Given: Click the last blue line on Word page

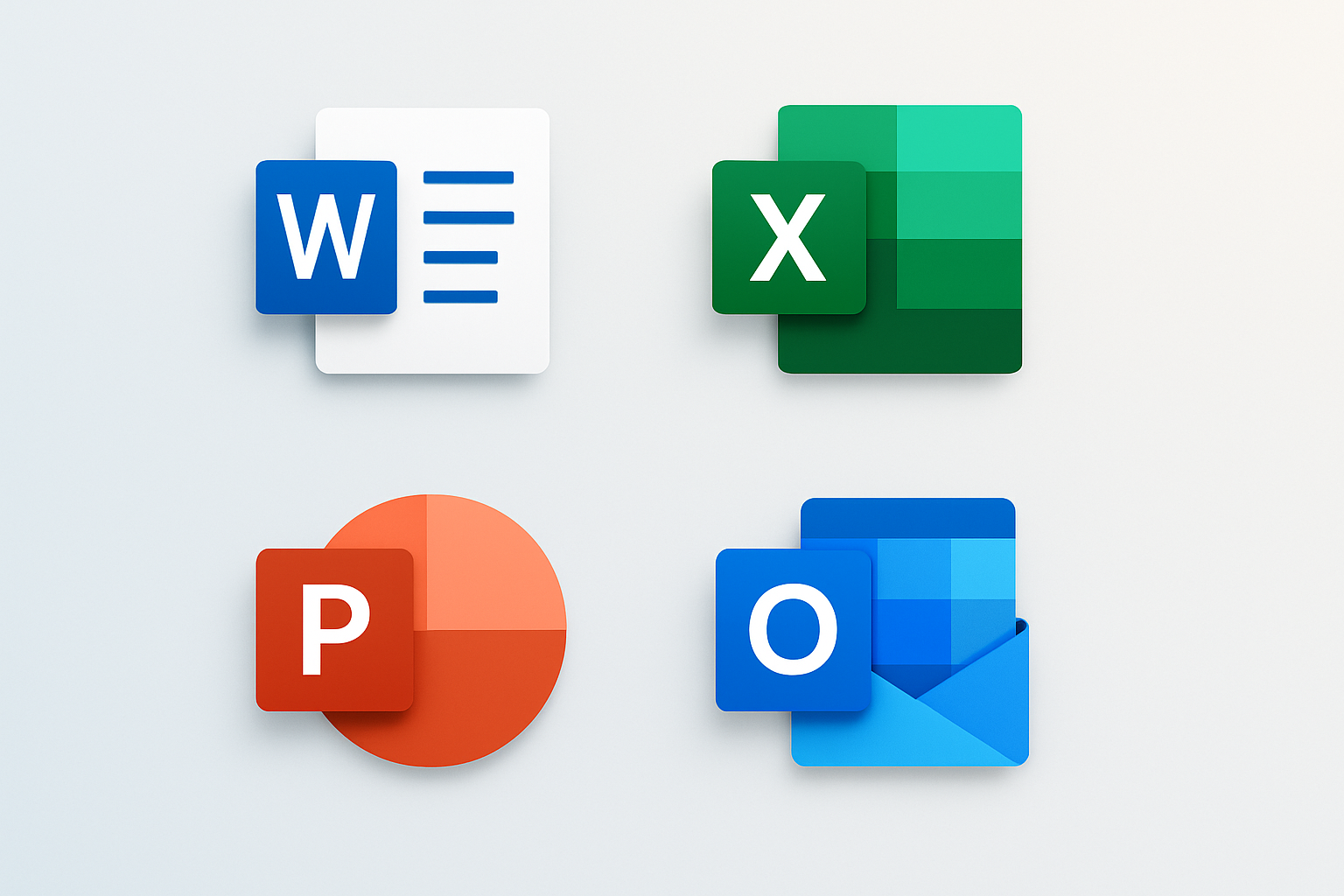Looking at the screenshot, I should point(460,297).
